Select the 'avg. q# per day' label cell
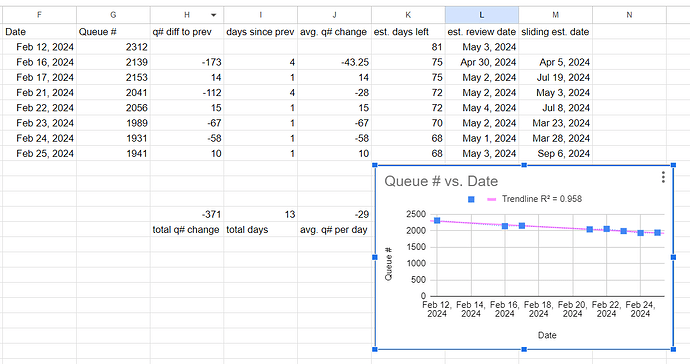The height and width of the screenshot is (364, 690). (334, 230)
